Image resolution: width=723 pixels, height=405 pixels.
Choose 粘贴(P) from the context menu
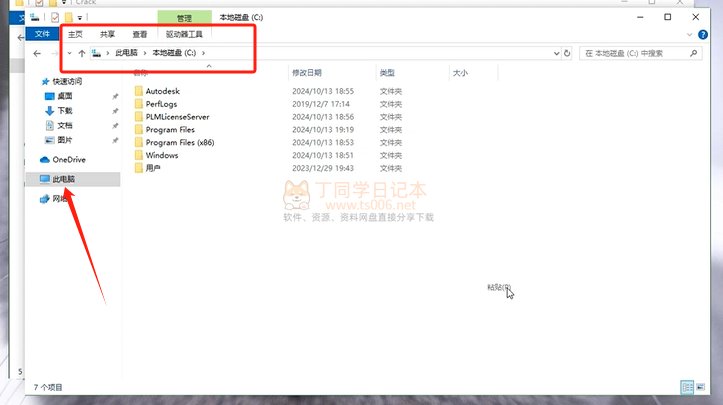click(499, 287)
